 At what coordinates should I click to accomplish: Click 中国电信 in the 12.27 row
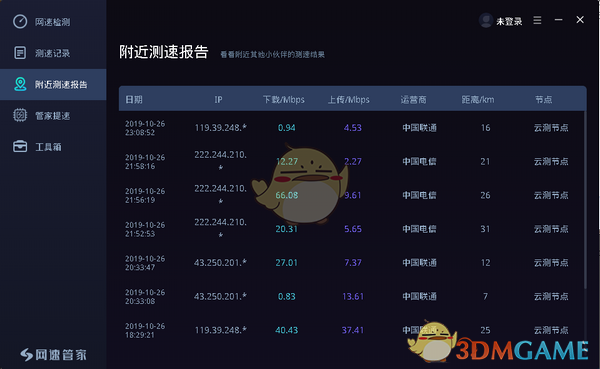click(x=419, y=162)
